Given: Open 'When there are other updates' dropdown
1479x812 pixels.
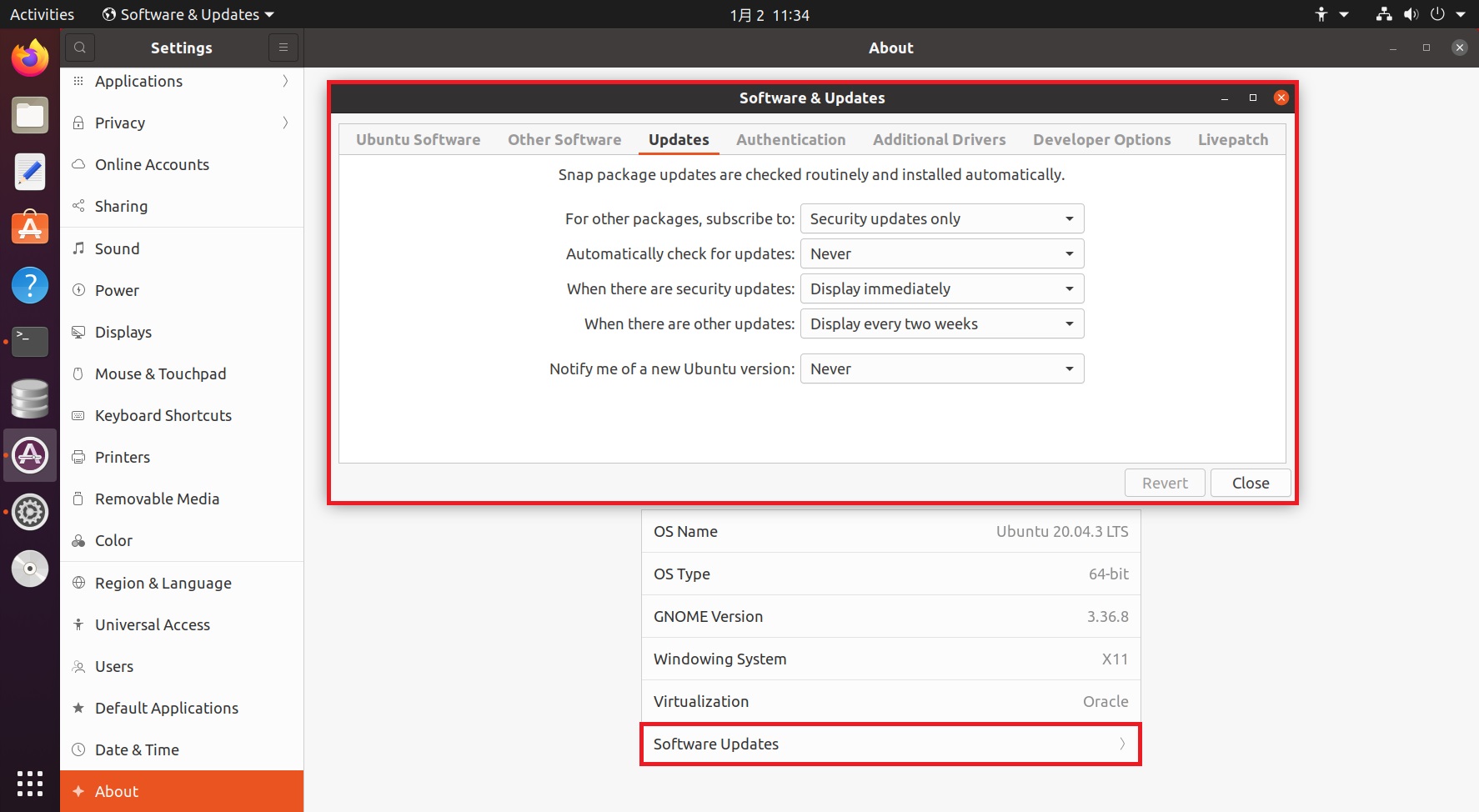Looking at the screenshot, I should click(942, 323).
